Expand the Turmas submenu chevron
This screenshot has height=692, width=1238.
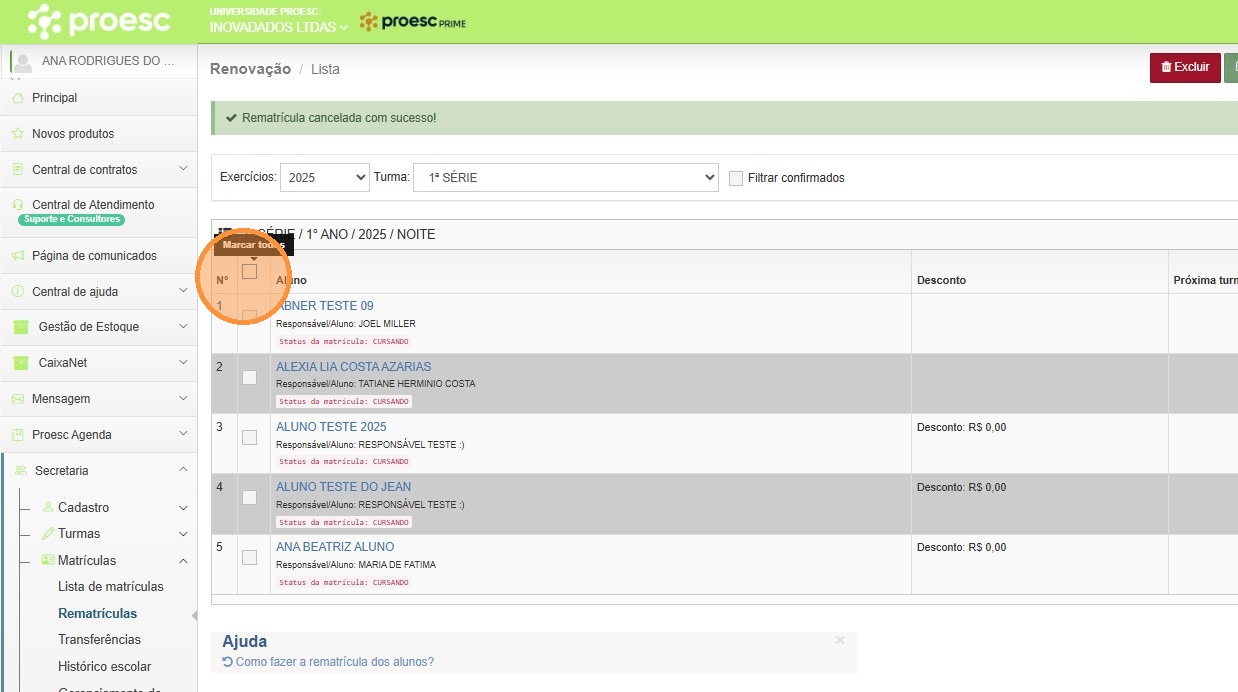(x=183, y=534)
